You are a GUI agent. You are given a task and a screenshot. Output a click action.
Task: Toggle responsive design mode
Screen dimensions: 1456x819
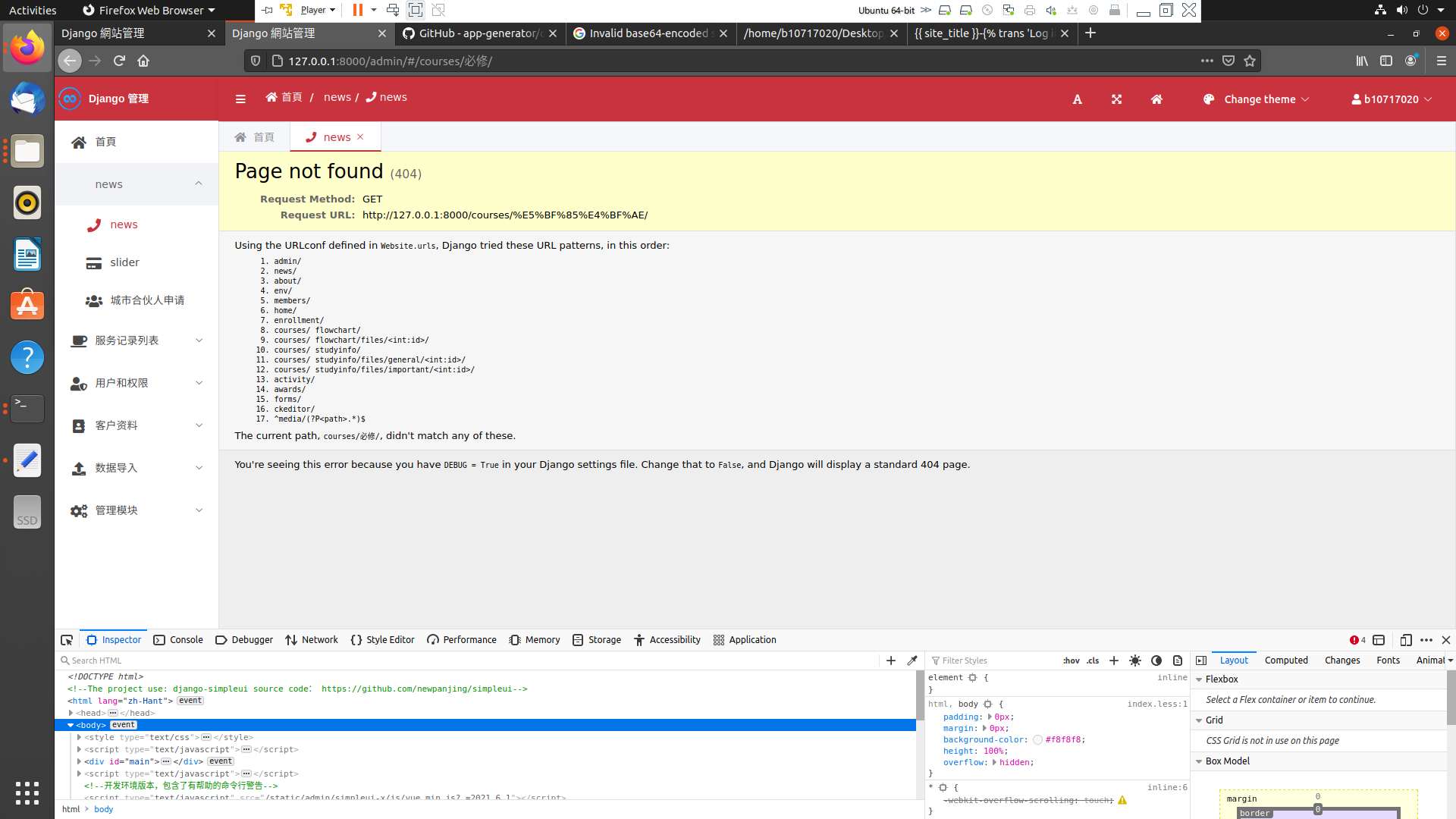tap(1407, 640)
